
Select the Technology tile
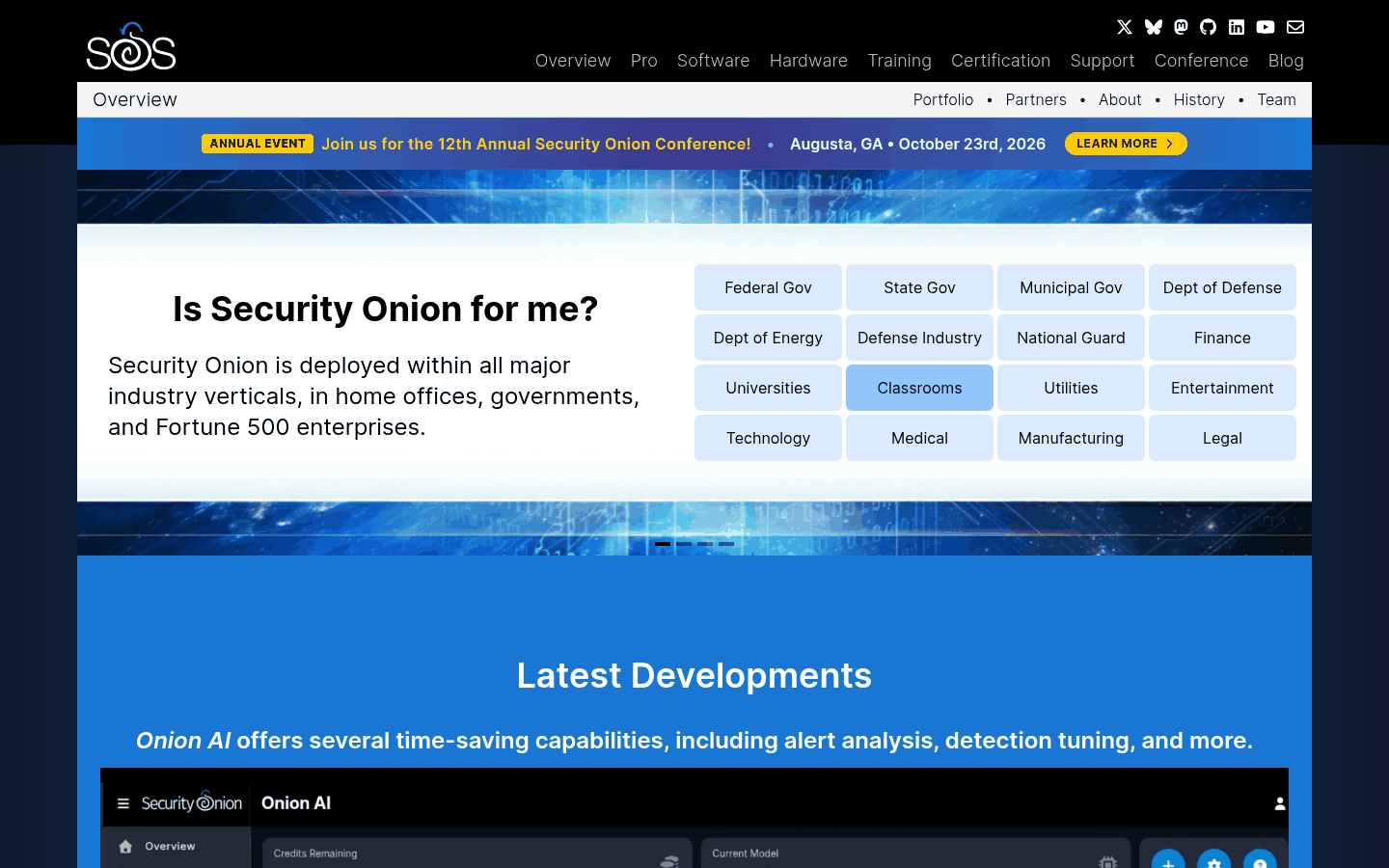pyautogui.click(x=768, y=438)
